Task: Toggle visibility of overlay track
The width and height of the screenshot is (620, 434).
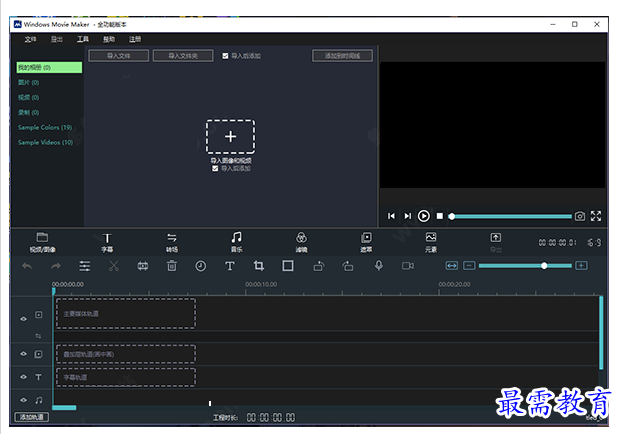Action: point(23,354)
